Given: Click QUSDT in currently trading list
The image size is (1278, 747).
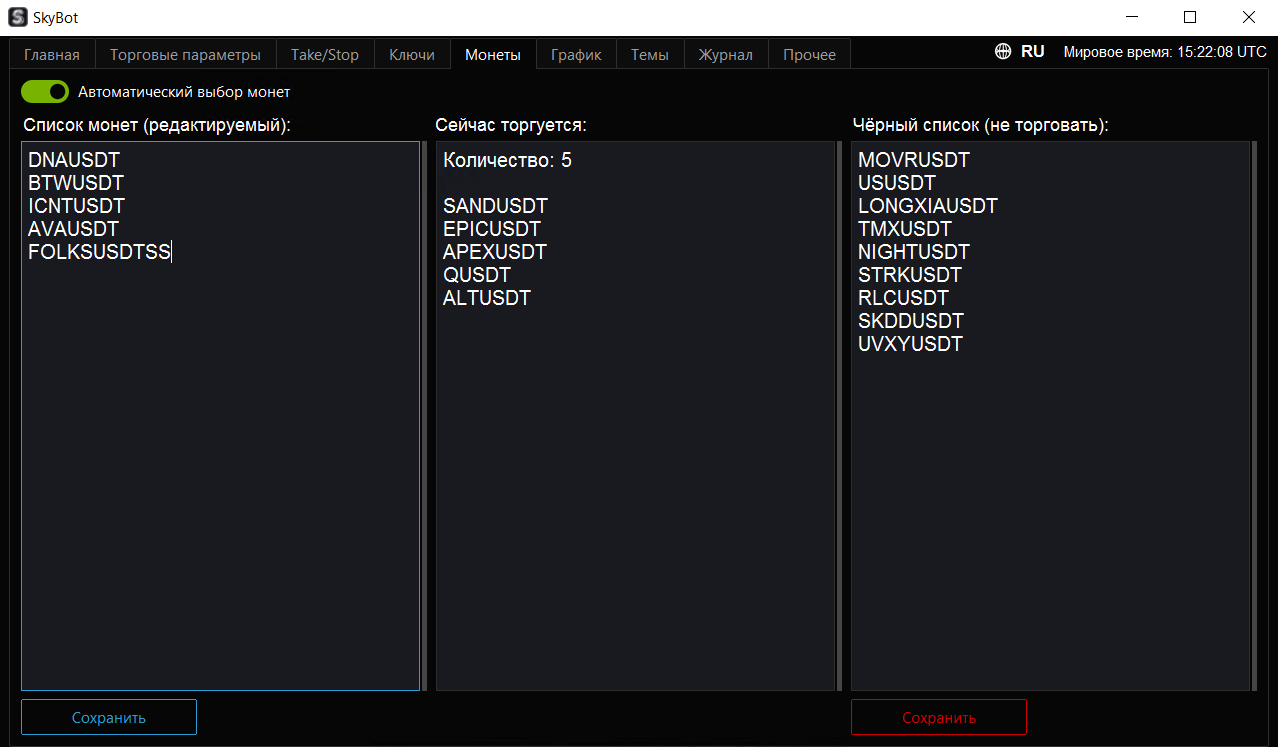Looking at the screenshot, I should tap(477, 275).
